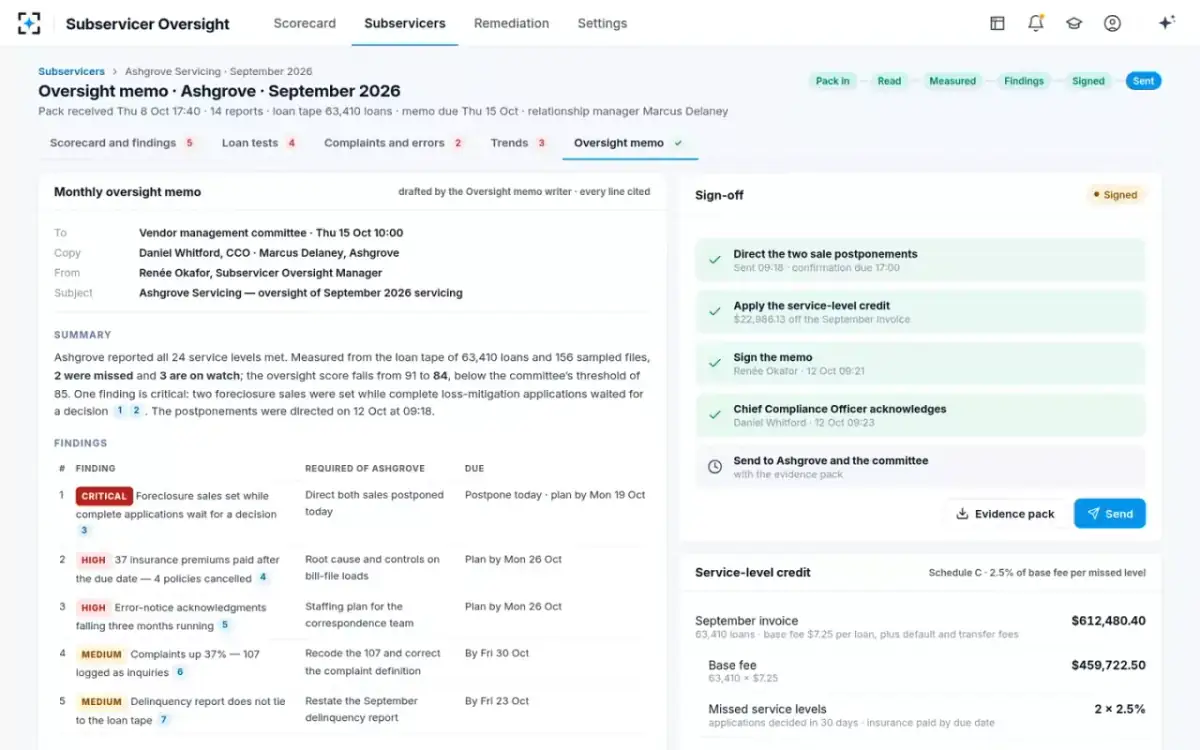This screenshot has width=1200, height=750.
Task: Open citation 1 in the summary
Action: (120, 411)
